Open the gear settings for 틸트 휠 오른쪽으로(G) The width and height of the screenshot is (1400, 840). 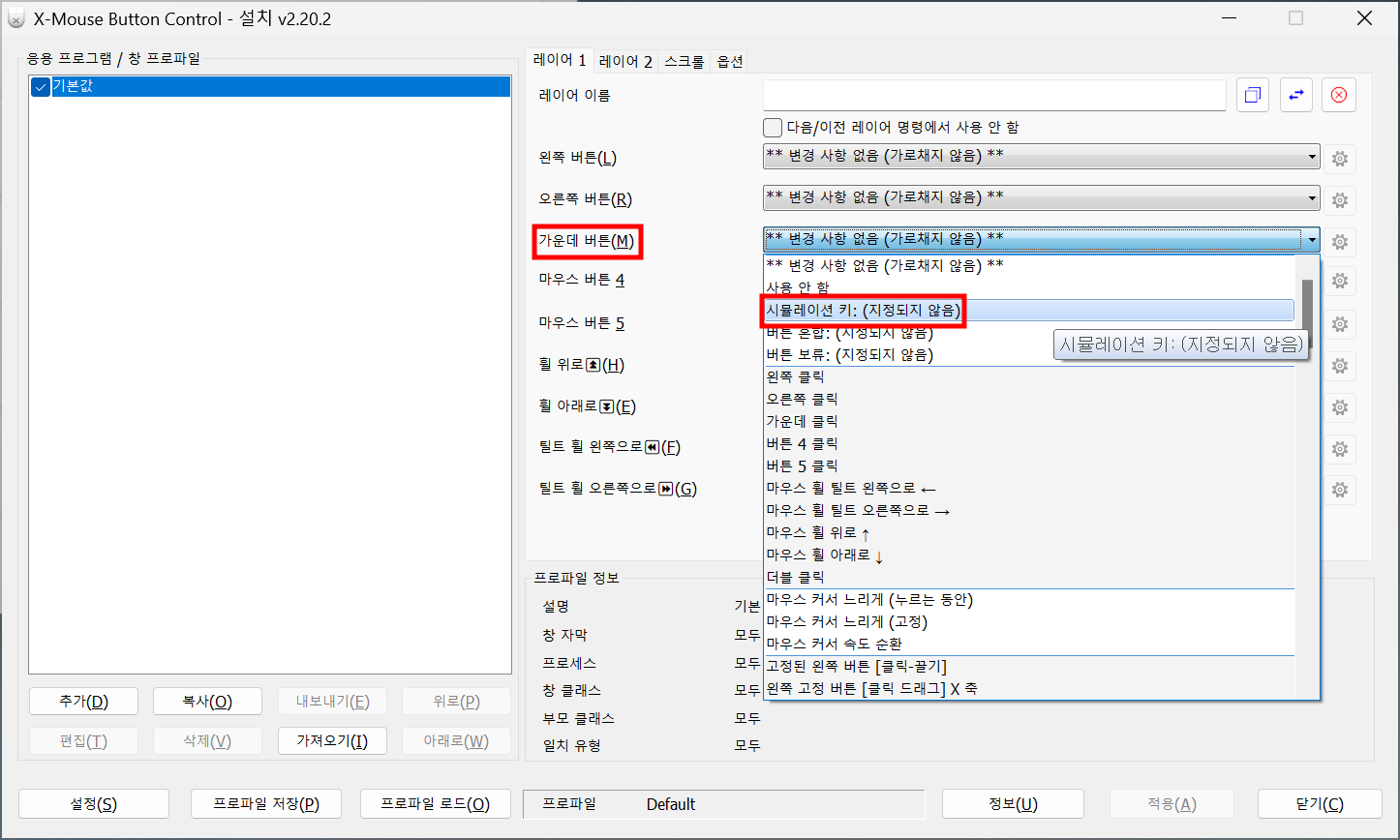click(1340, 491)
